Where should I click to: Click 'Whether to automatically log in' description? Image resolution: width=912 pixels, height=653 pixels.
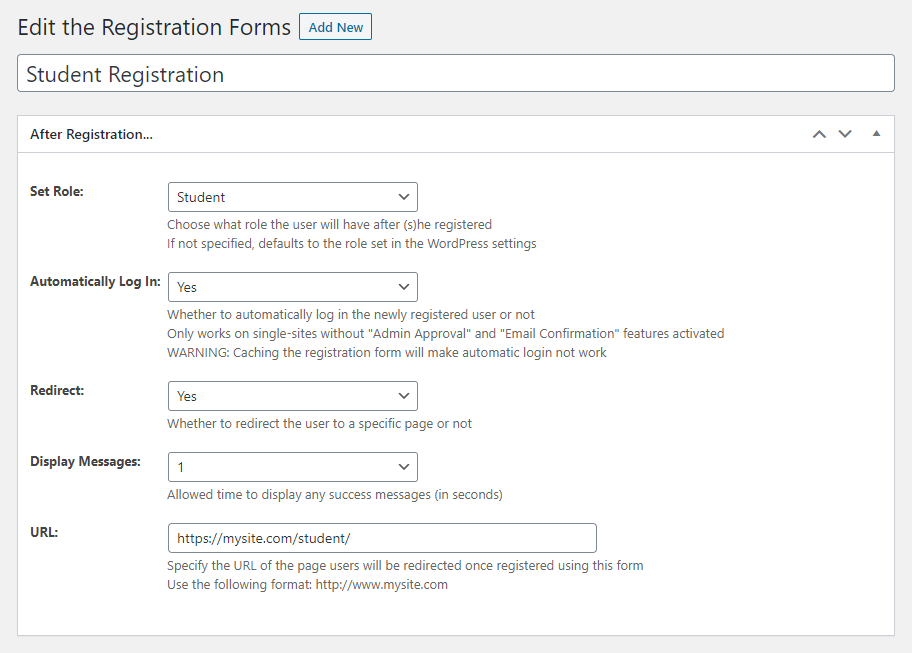coord(351,315)
